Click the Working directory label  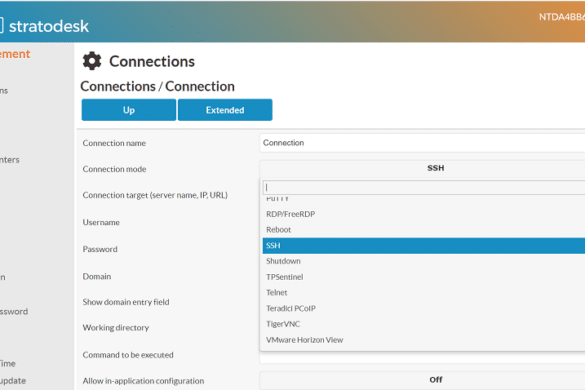tap(116, 328)
